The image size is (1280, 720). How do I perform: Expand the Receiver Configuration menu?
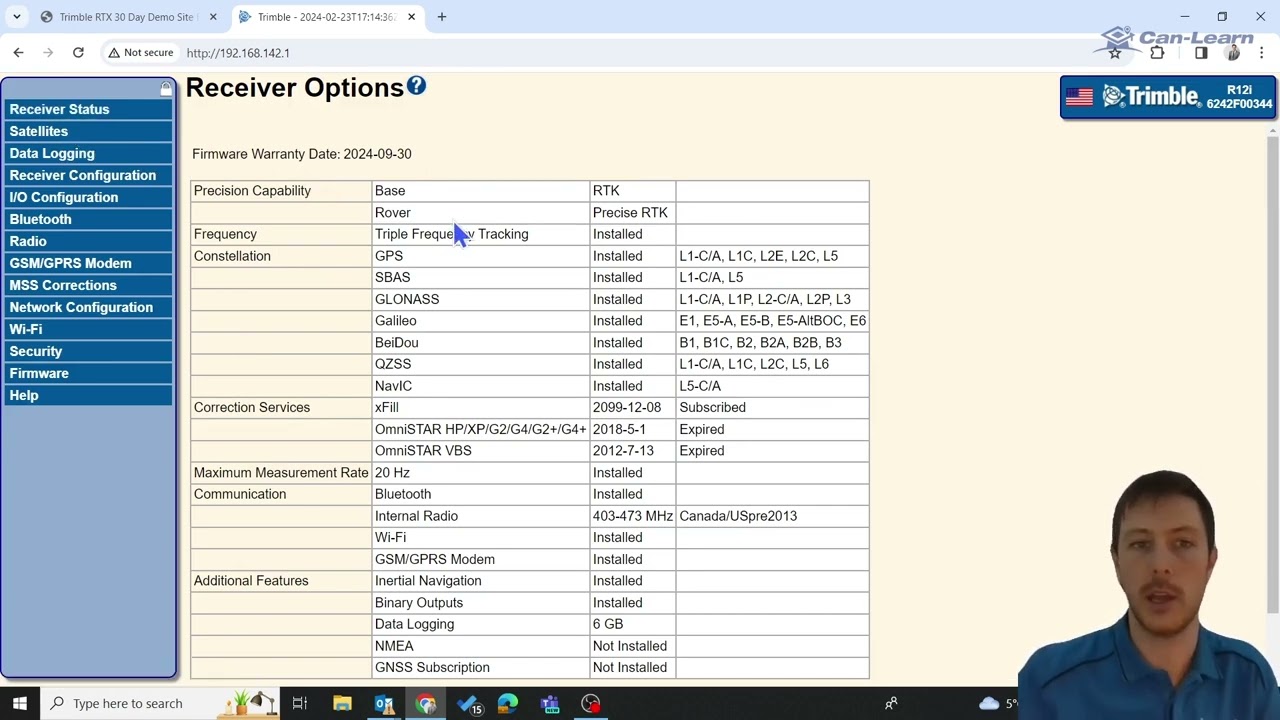tap(88, 175)
